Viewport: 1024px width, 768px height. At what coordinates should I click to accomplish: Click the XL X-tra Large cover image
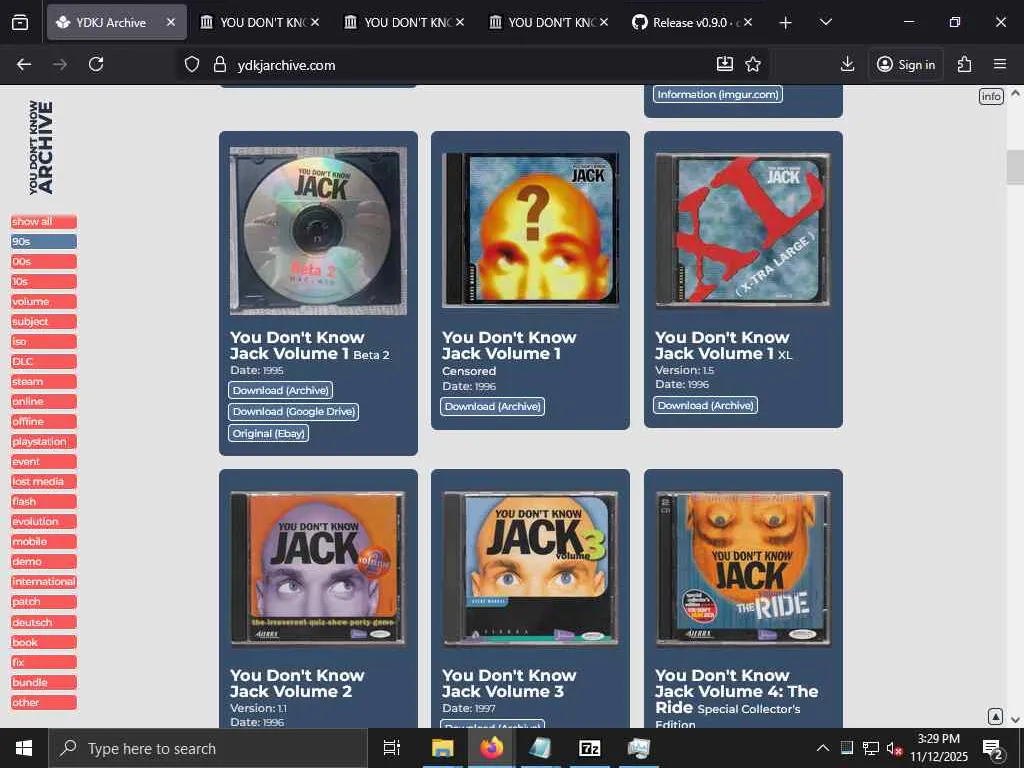tap(743, 230)
